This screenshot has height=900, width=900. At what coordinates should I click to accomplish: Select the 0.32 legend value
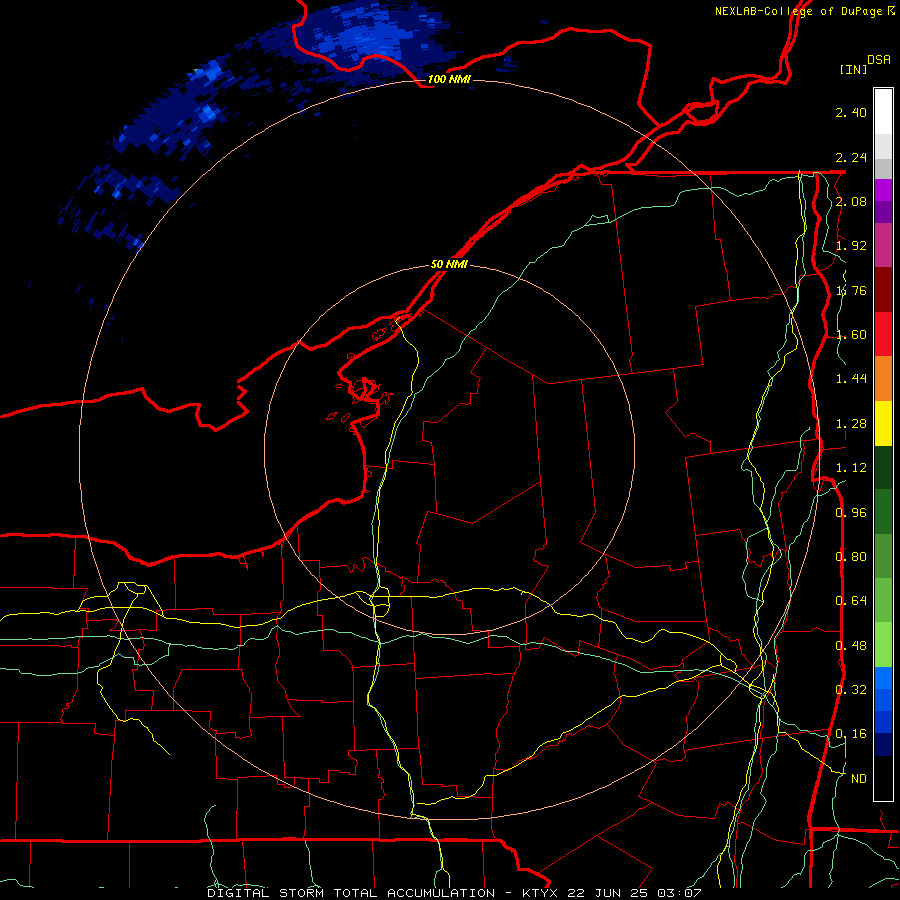pyautogui.click(x=851, y=690)
